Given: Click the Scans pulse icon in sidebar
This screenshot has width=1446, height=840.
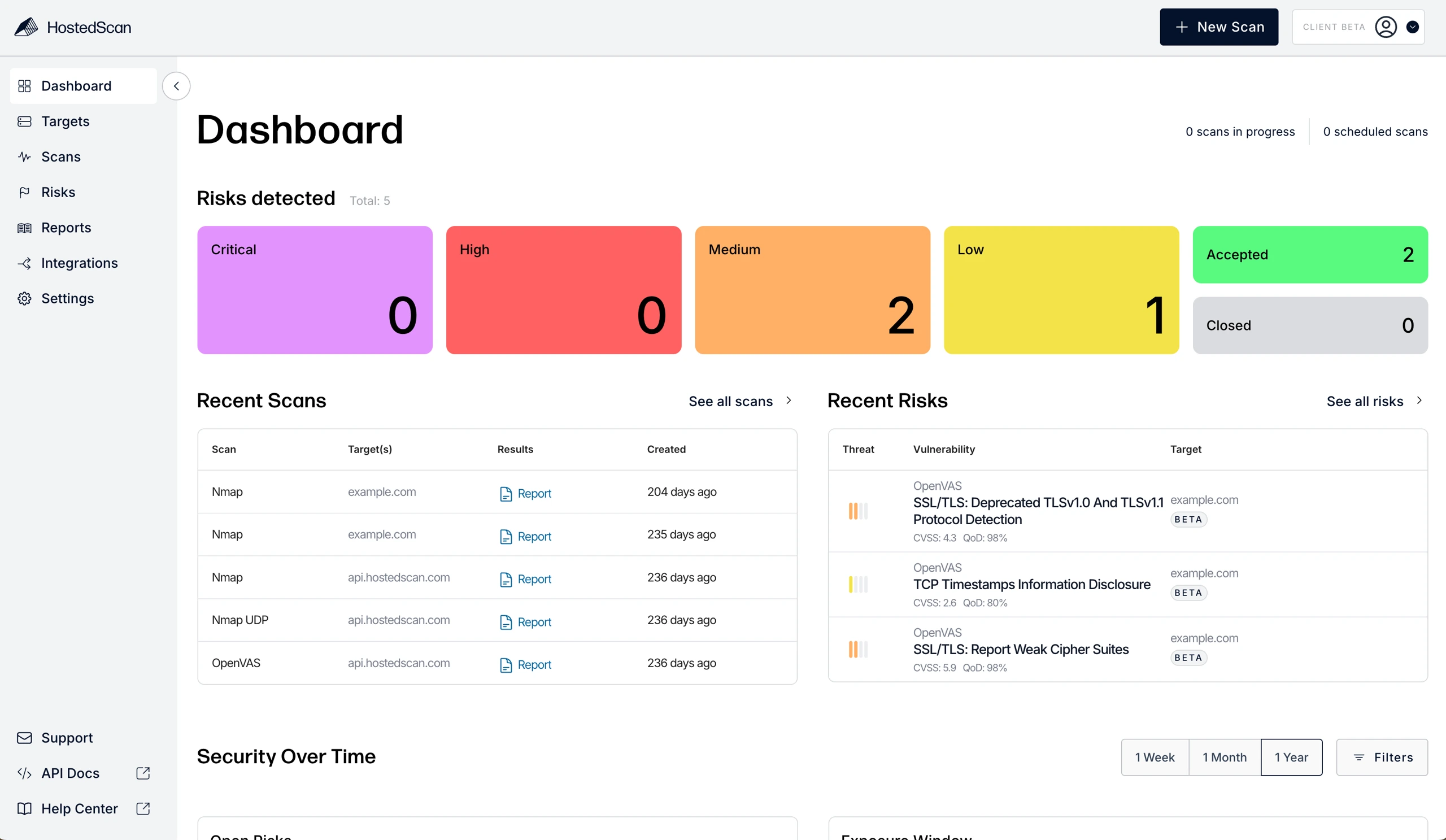Looking at the screenshot, I should click(x=24, y=156).
